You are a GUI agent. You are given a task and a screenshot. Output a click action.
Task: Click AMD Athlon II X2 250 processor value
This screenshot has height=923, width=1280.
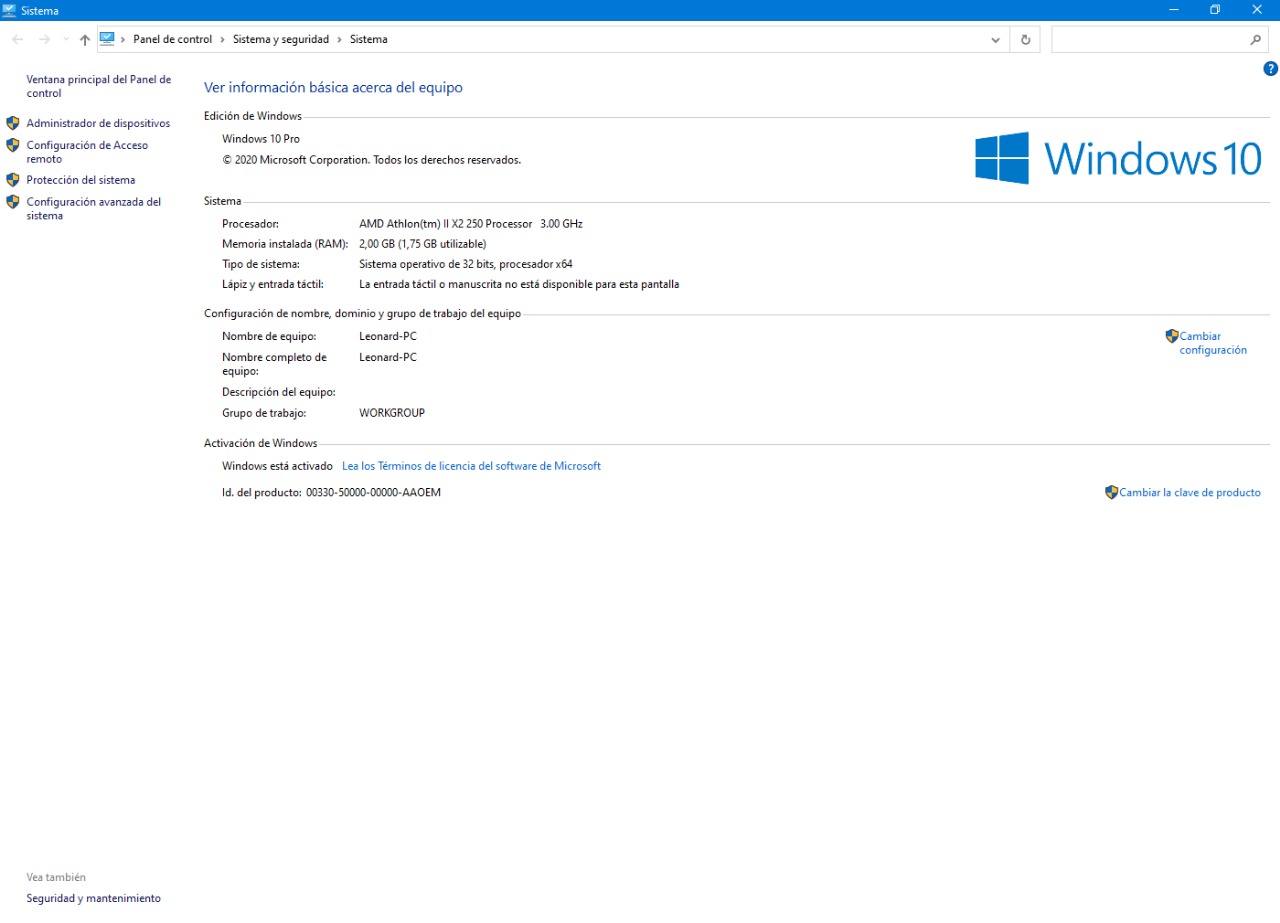(471, 224)
